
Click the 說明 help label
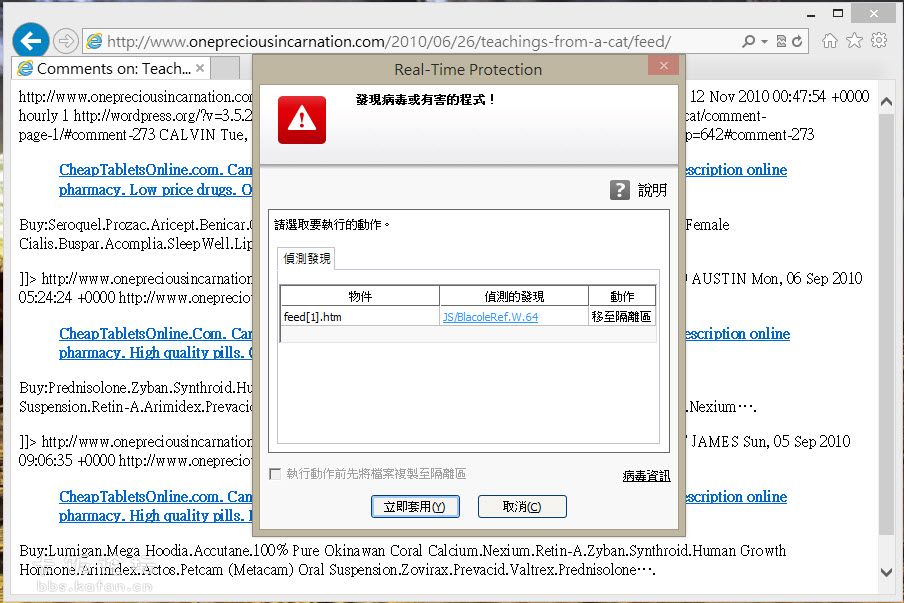(653, 190)
